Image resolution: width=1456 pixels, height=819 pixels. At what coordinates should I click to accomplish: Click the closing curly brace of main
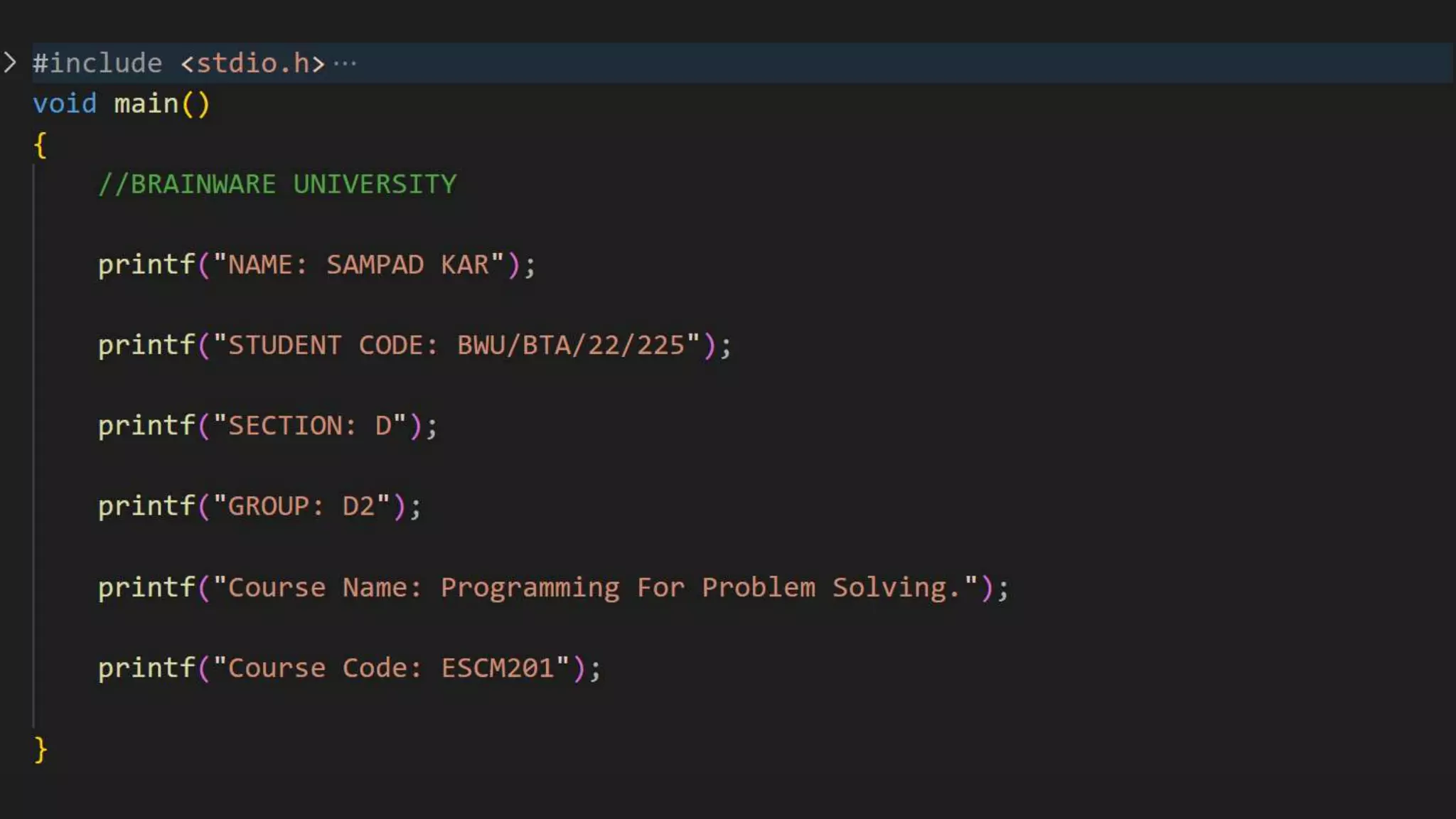click(x=41, y=749)
